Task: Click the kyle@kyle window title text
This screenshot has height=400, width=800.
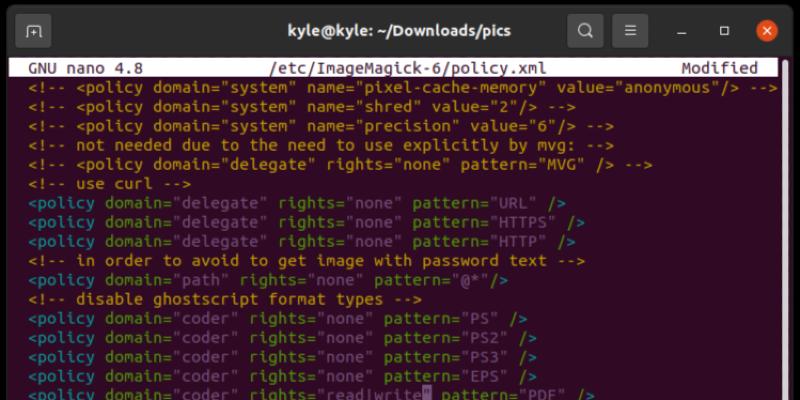Action: click(x=398, y=31)
